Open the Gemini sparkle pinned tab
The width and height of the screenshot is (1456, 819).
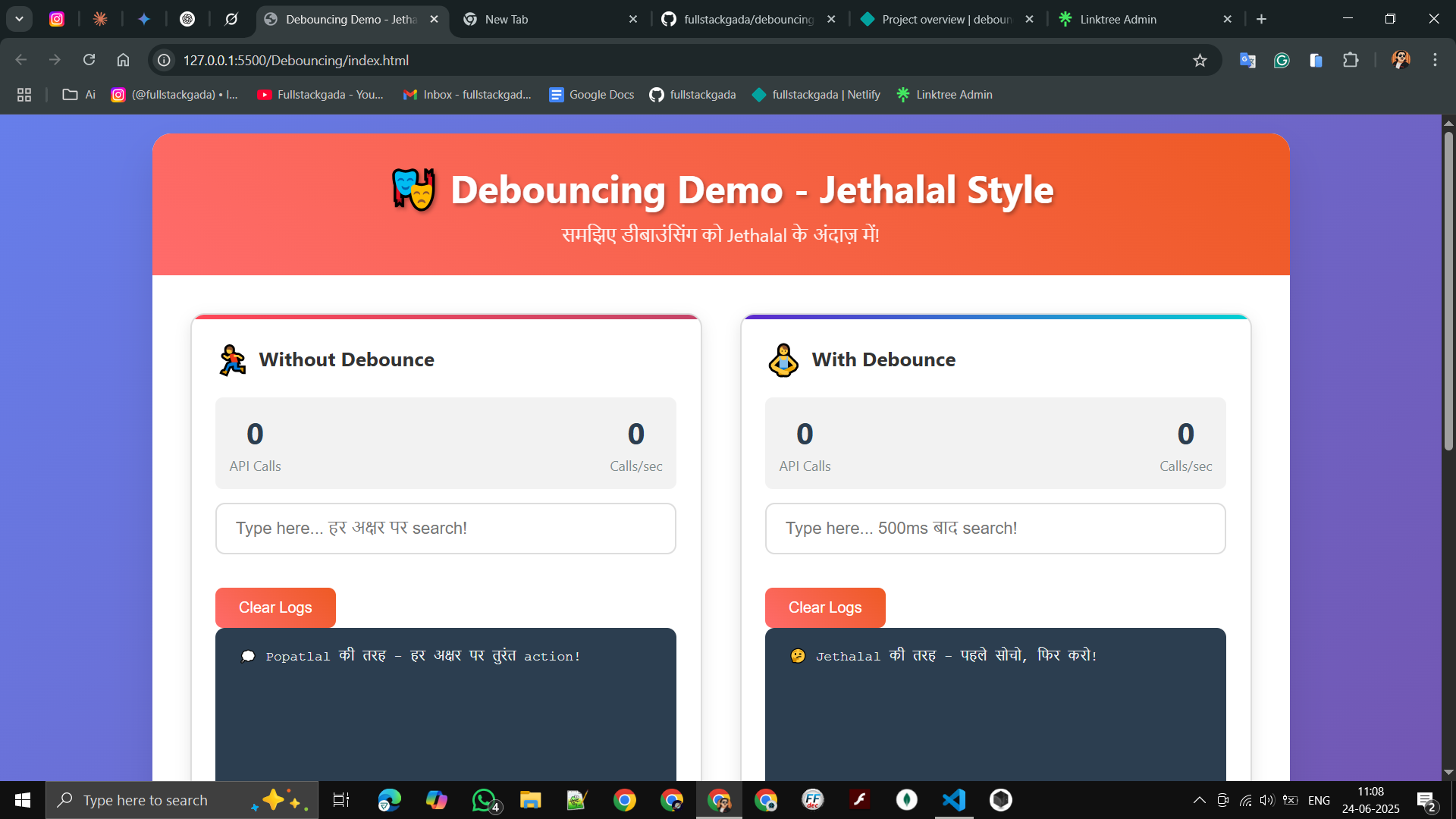pos(144,19)
